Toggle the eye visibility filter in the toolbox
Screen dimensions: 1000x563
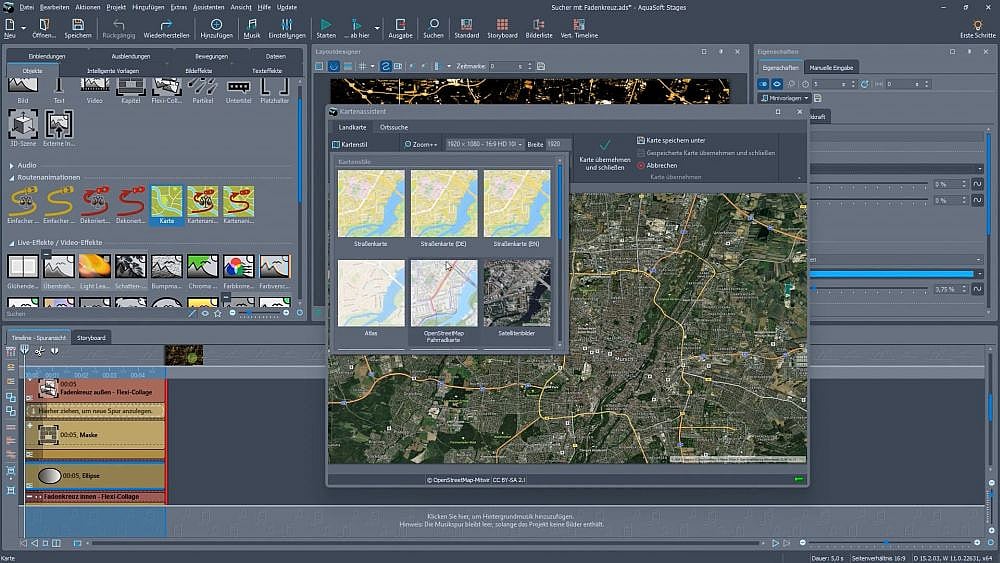pos(205,313)
